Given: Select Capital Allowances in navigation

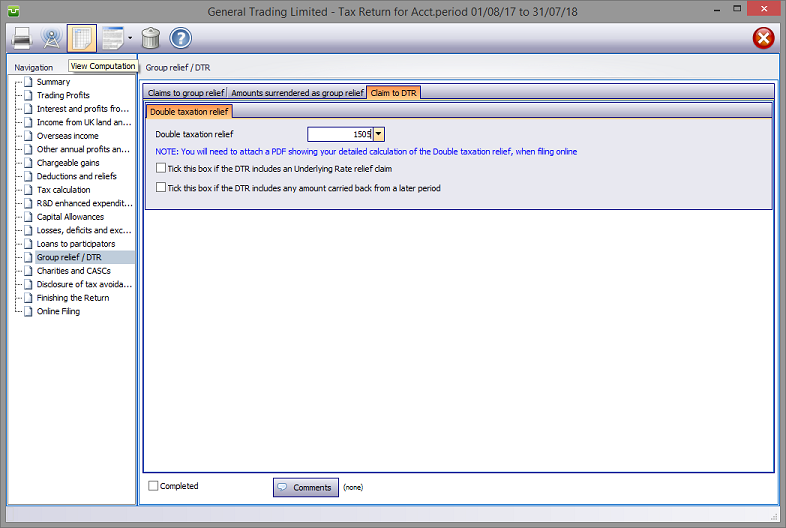Looking at the screenshot, I should pyautogui.click(x=70, y=217).
